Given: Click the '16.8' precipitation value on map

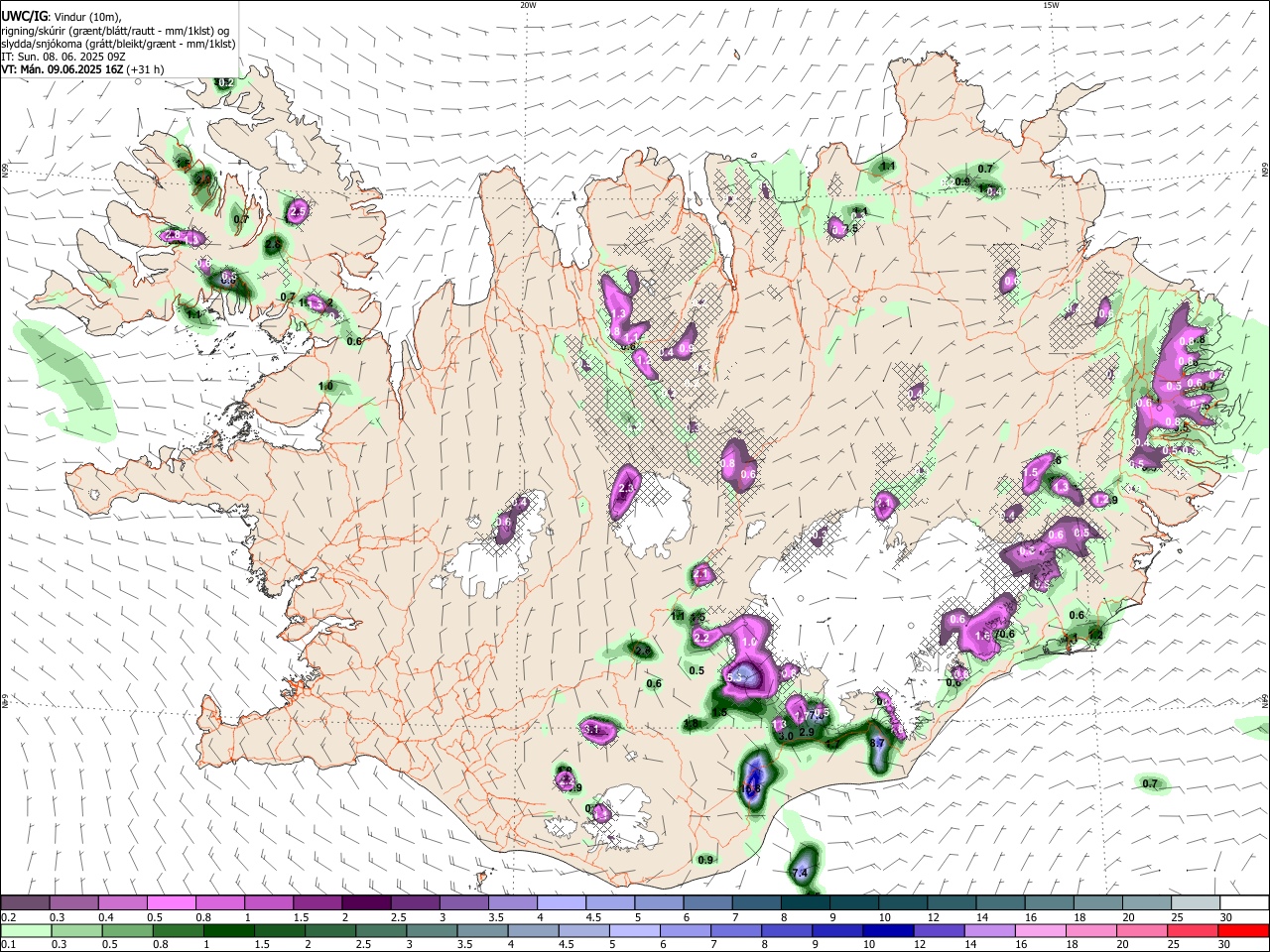Looking at the screenshot, I should coord(751,789).
